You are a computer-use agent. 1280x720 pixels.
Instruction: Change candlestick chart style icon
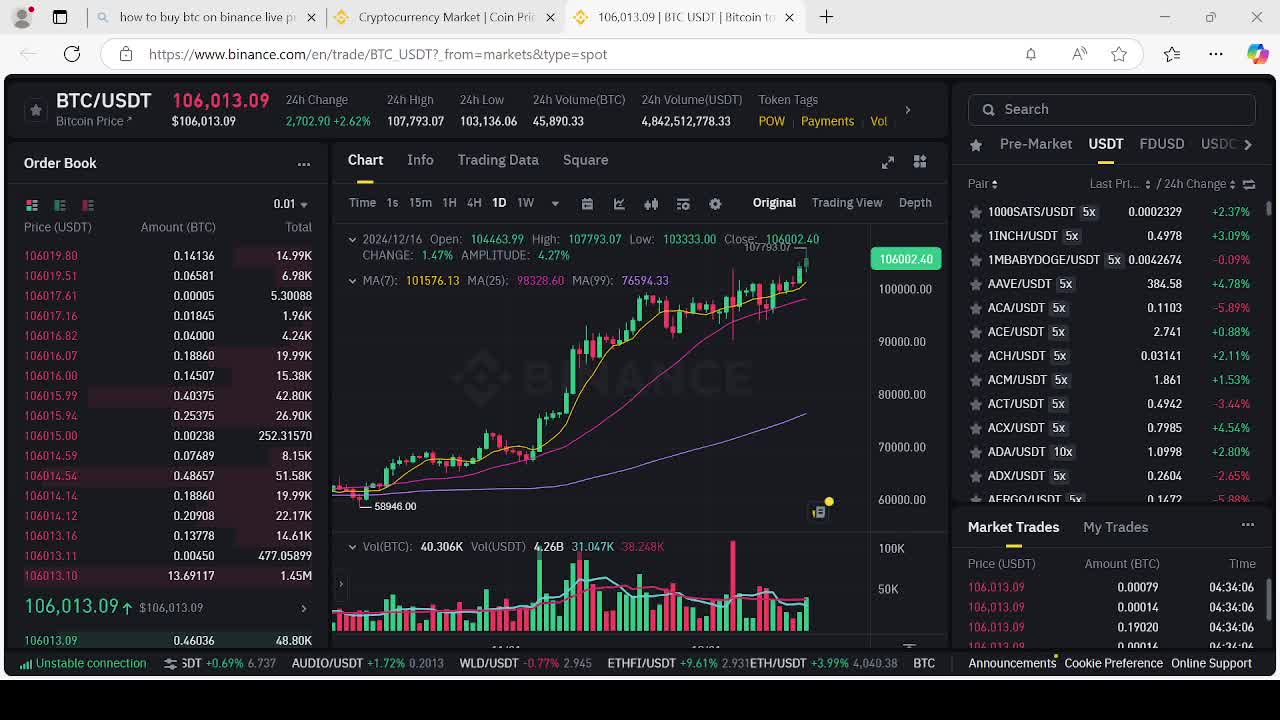click(x=651, y=204)
